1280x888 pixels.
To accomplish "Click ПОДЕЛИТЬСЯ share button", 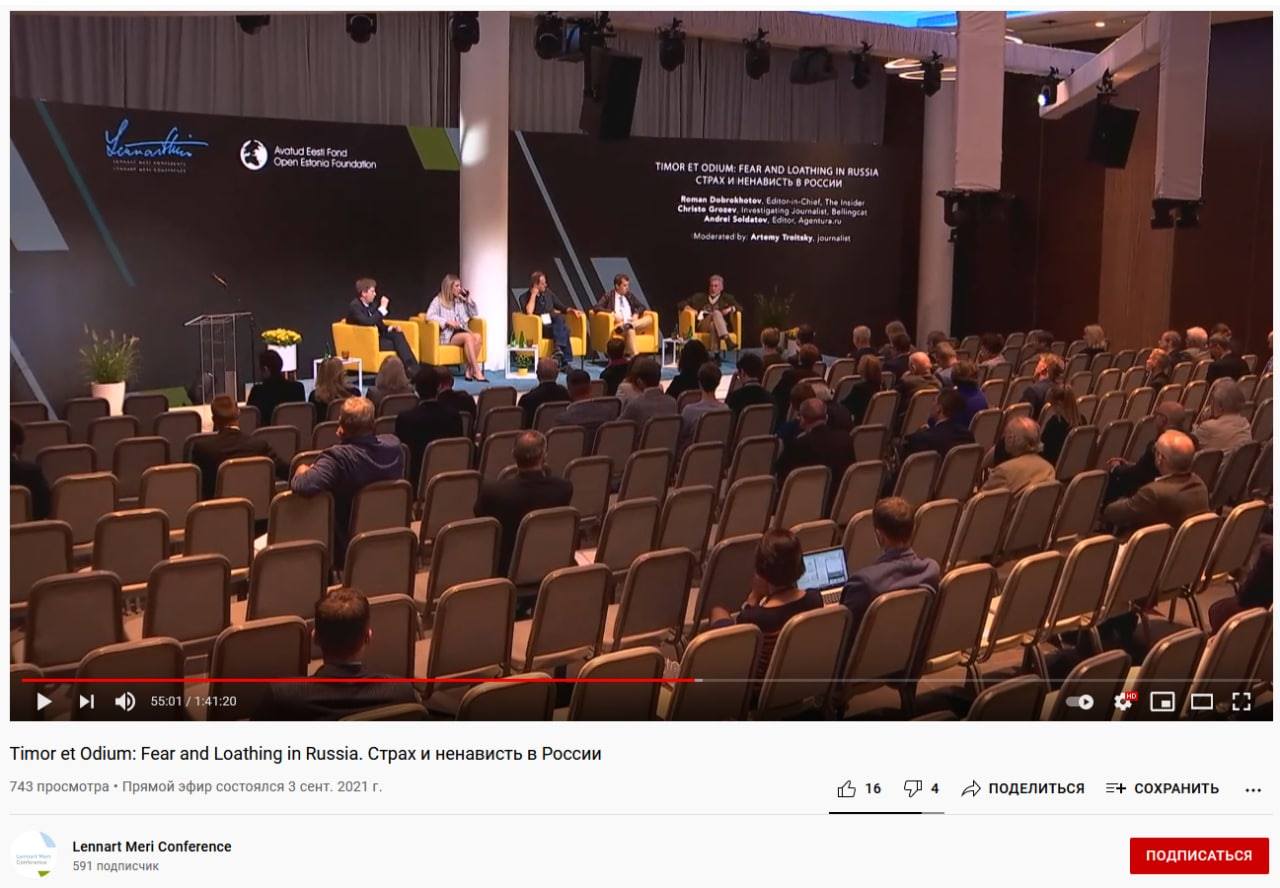I will click(x=1023, y=788).
